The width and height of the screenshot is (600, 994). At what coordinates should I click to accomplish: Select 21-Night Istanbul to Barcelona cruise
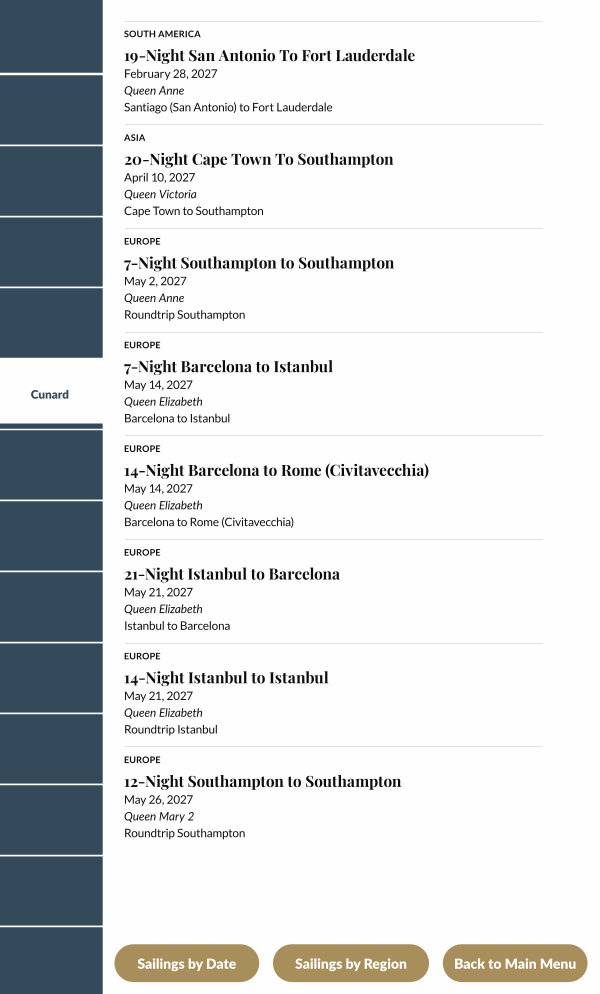pos(231,574)
